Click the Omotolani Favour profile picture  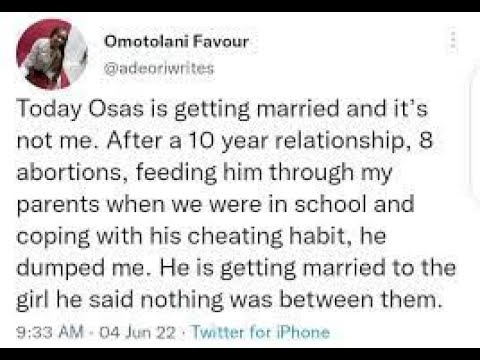pos(52,54)
